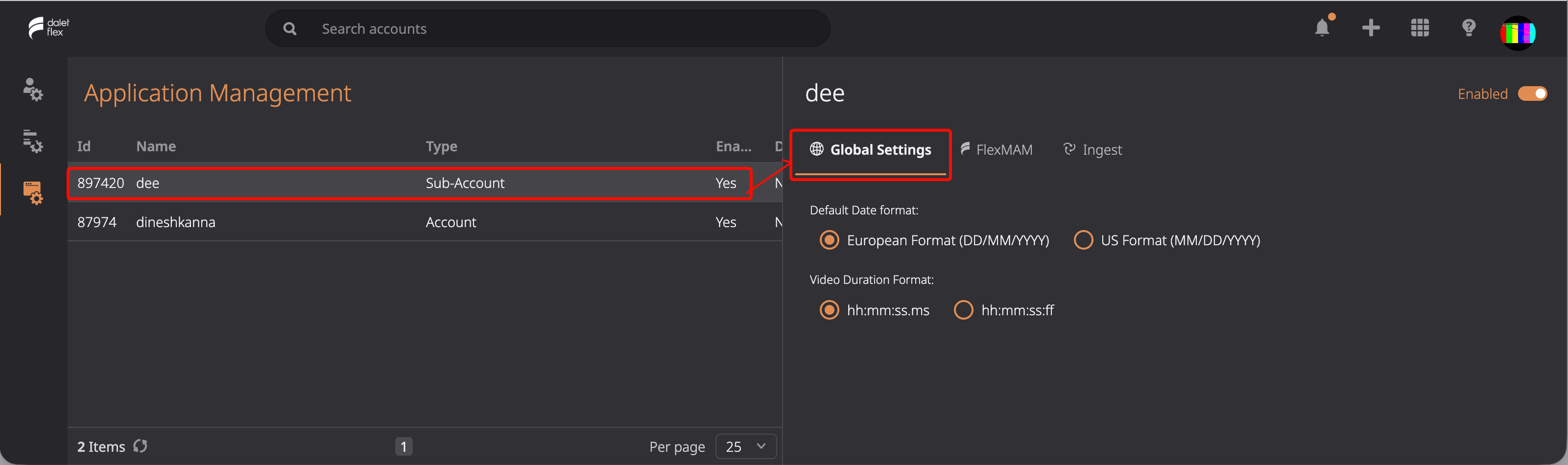Open application management sidebar icon
The image size is (1568, 465).
[x=33, y=192]
